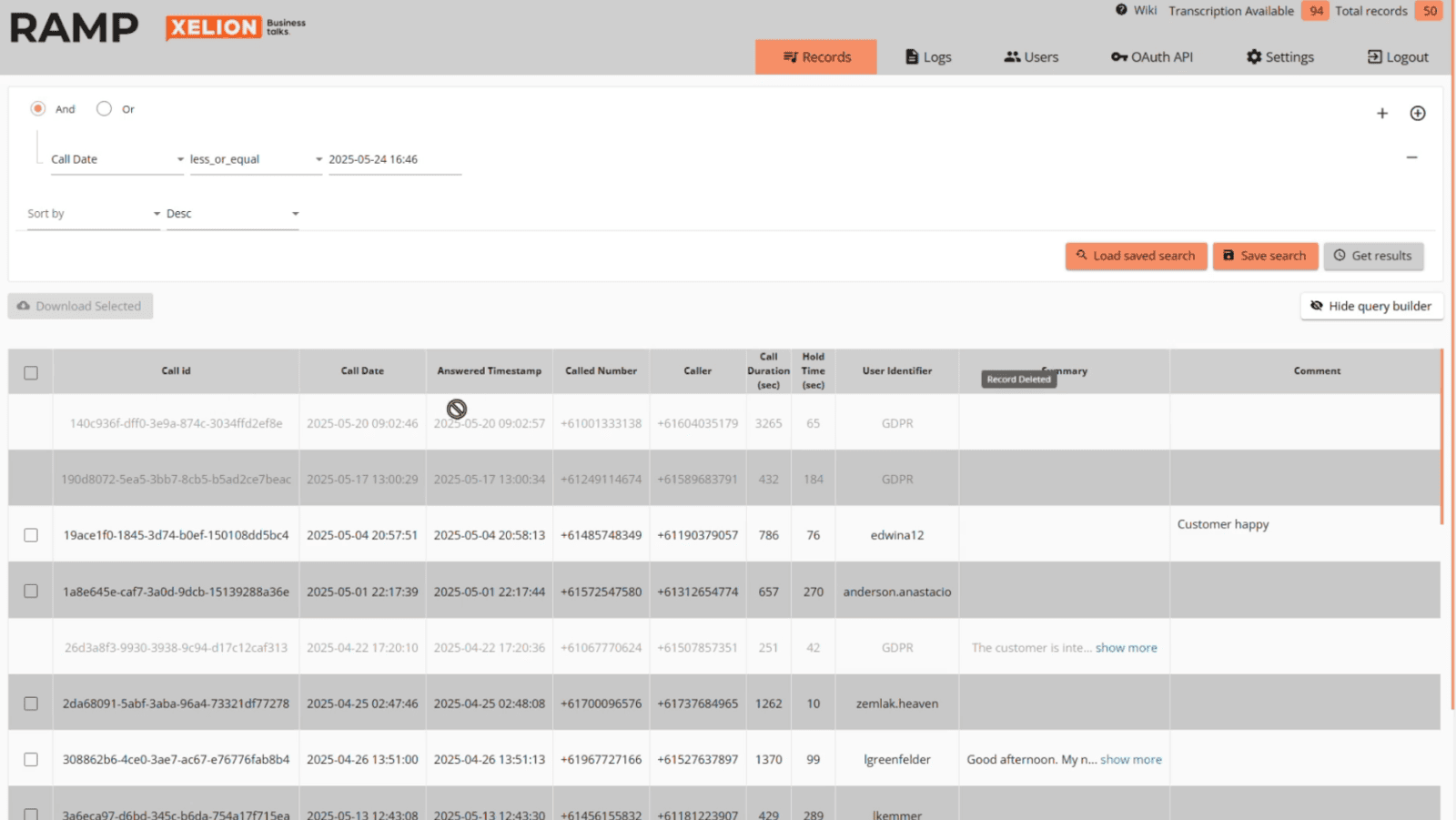Image resolution: width=1456 pixels, height=820 pixels.
Task: Tick the select-all checkbox in table header
Action: (x=31, y=373)
